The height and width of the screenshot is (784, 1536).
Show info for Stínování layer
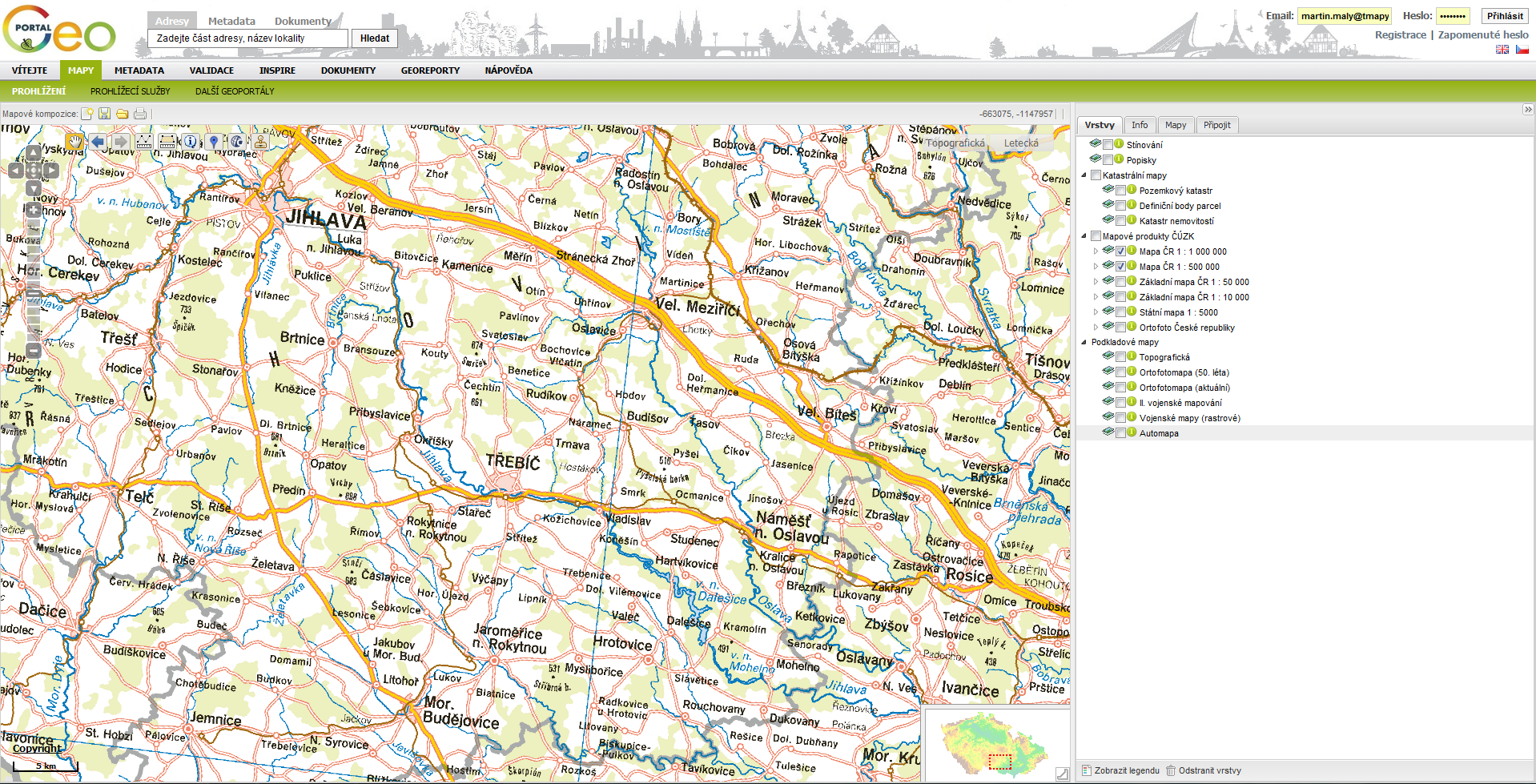click(x=1119, y=144)
